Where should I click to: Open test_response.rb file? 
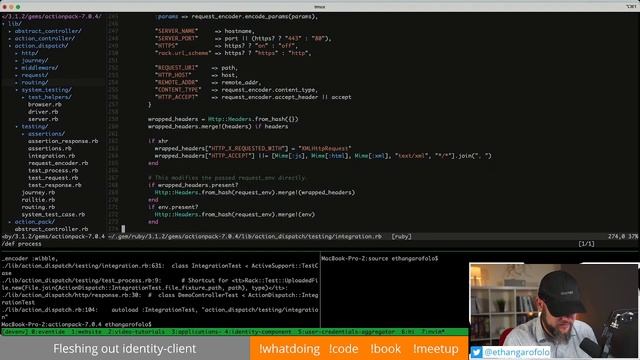[55, 185]
